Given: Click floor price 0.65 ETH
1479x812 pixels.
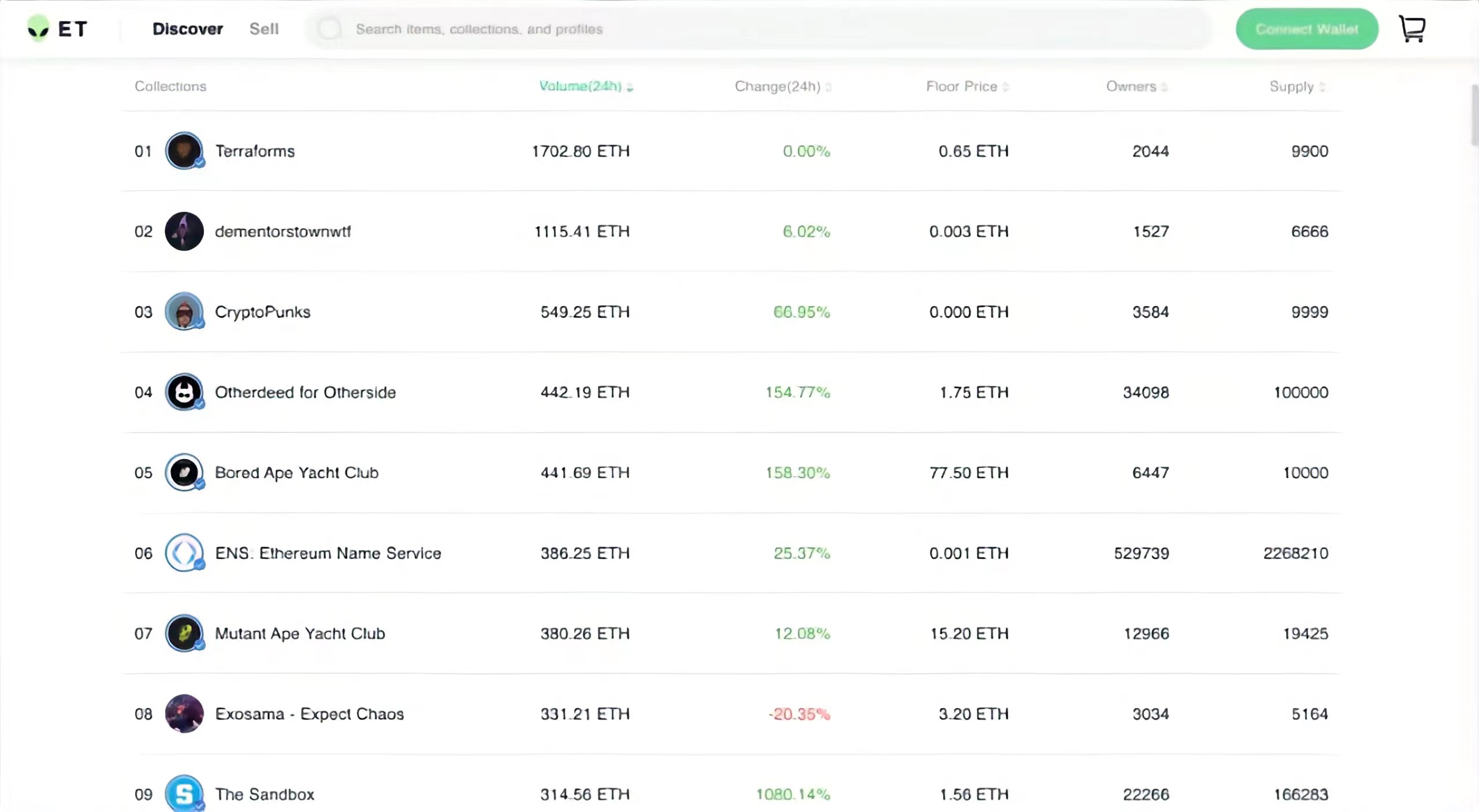Looking at the screenshot, I should click(x=973, y=151).
